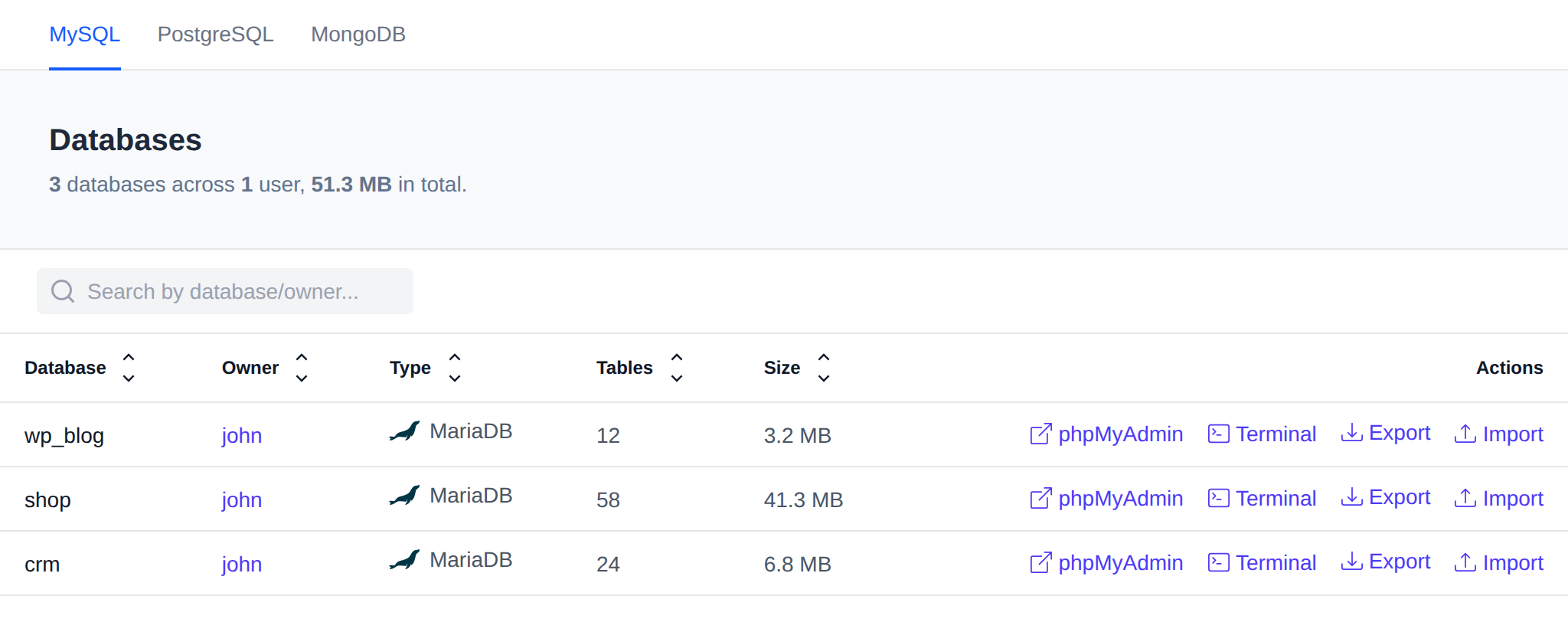Click the MariaDB seal icon in shop row
Image resolution: width=1568 pixels, height=619 pixels.
pyautogui.click(x=404, y=496)
